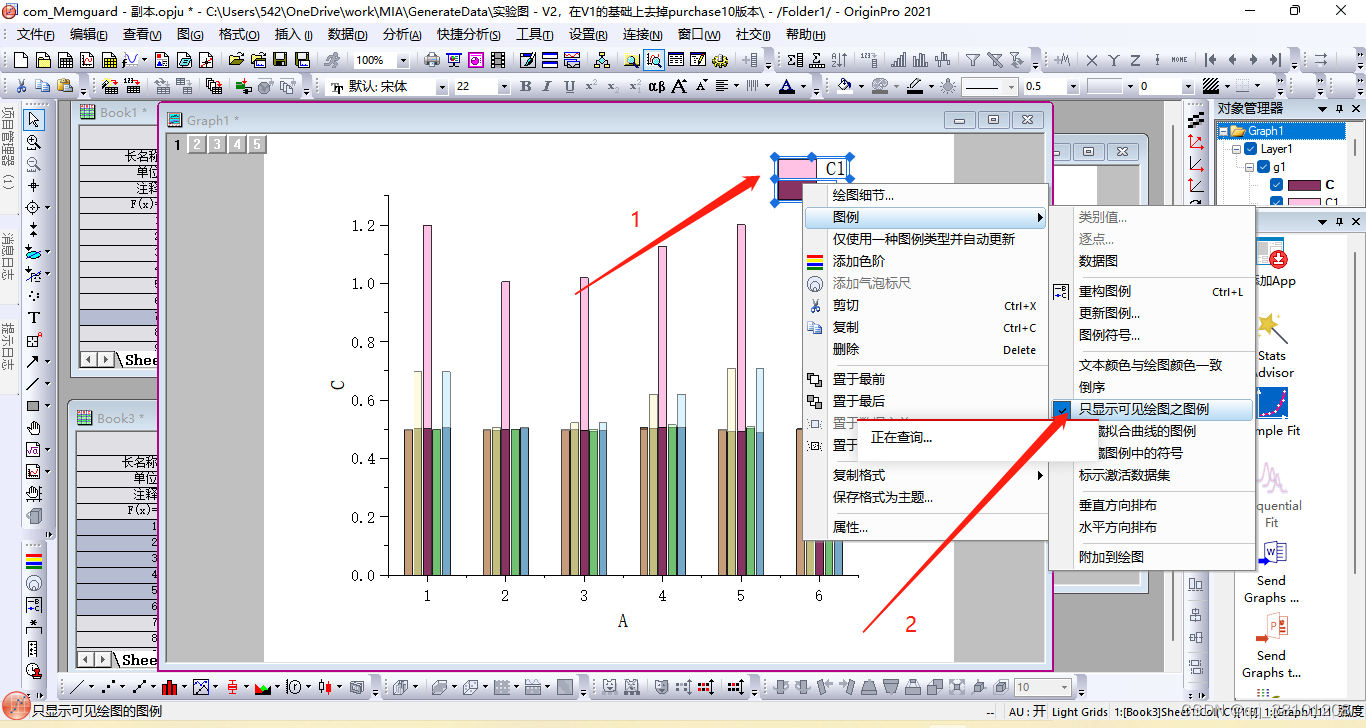The width and height of the screenshot is (1366, 728).
Task: Open the 文件(F) menu
Action: (x=35, y=34)
